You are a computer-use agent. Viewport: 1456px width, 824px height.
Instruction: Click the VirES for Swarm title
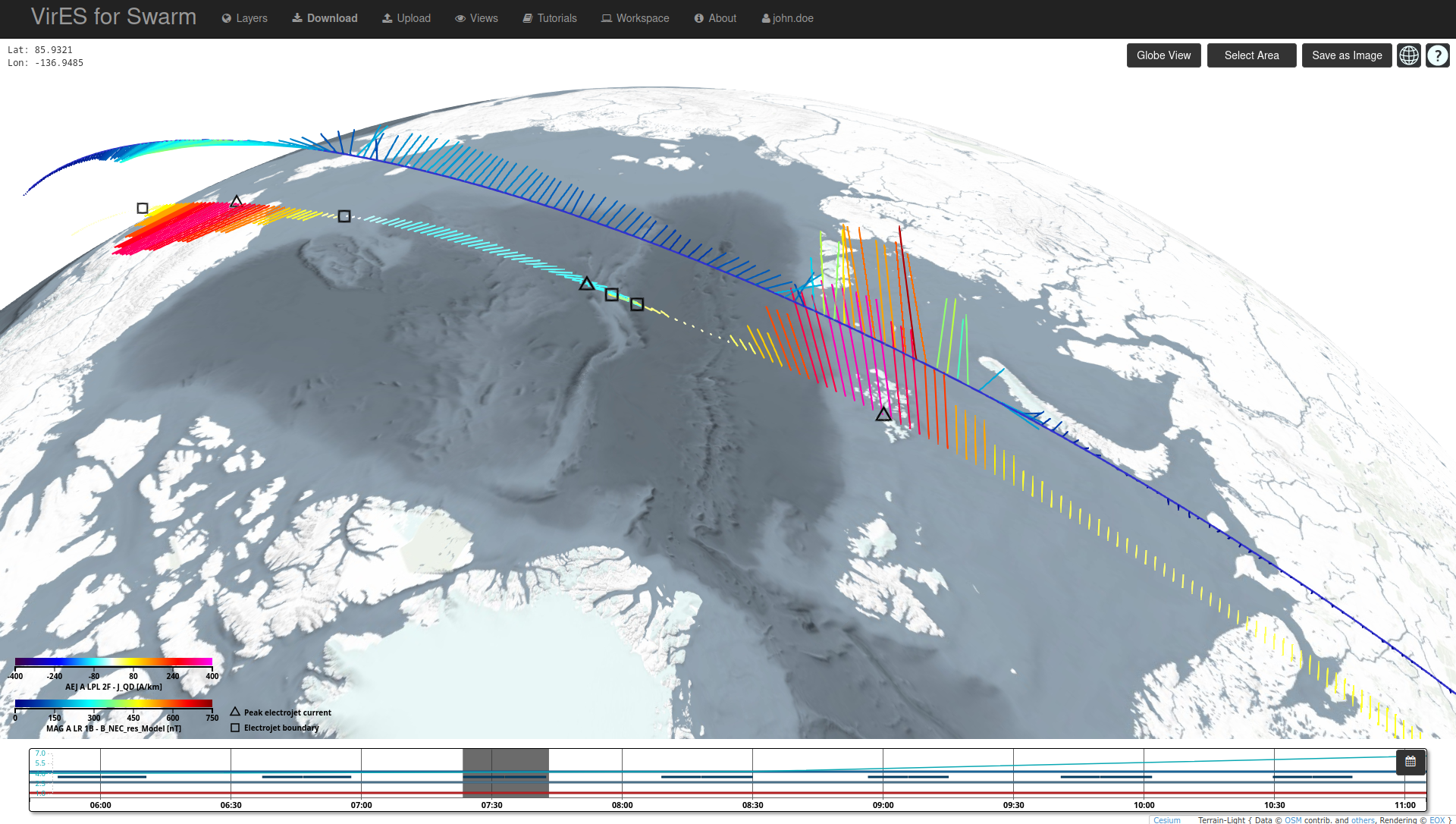[x=114, y=17]
